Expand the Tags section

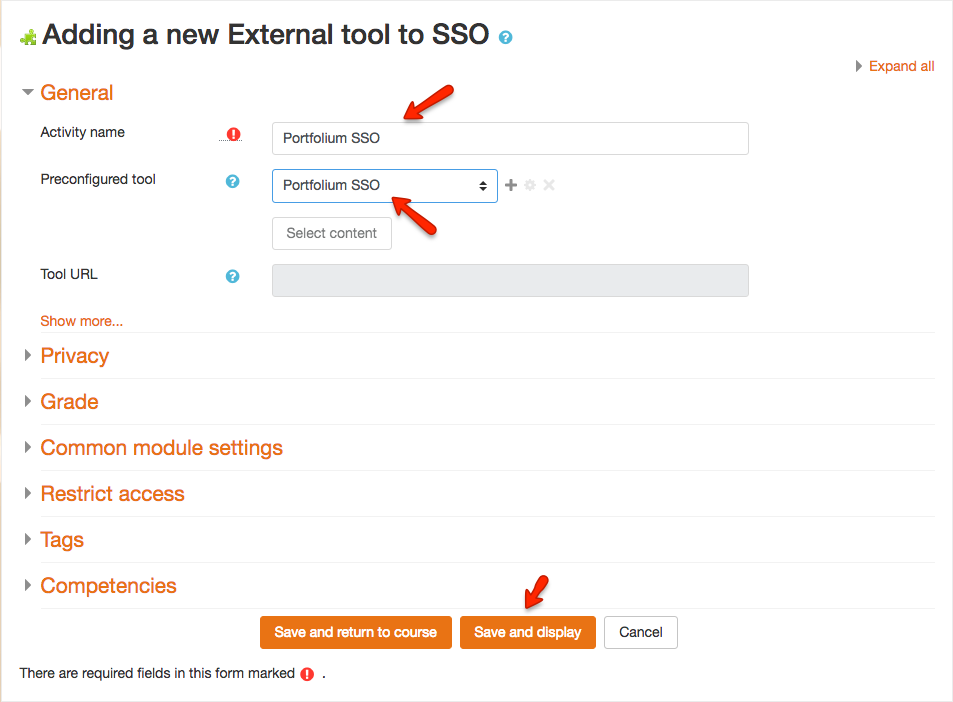[62, 540]
